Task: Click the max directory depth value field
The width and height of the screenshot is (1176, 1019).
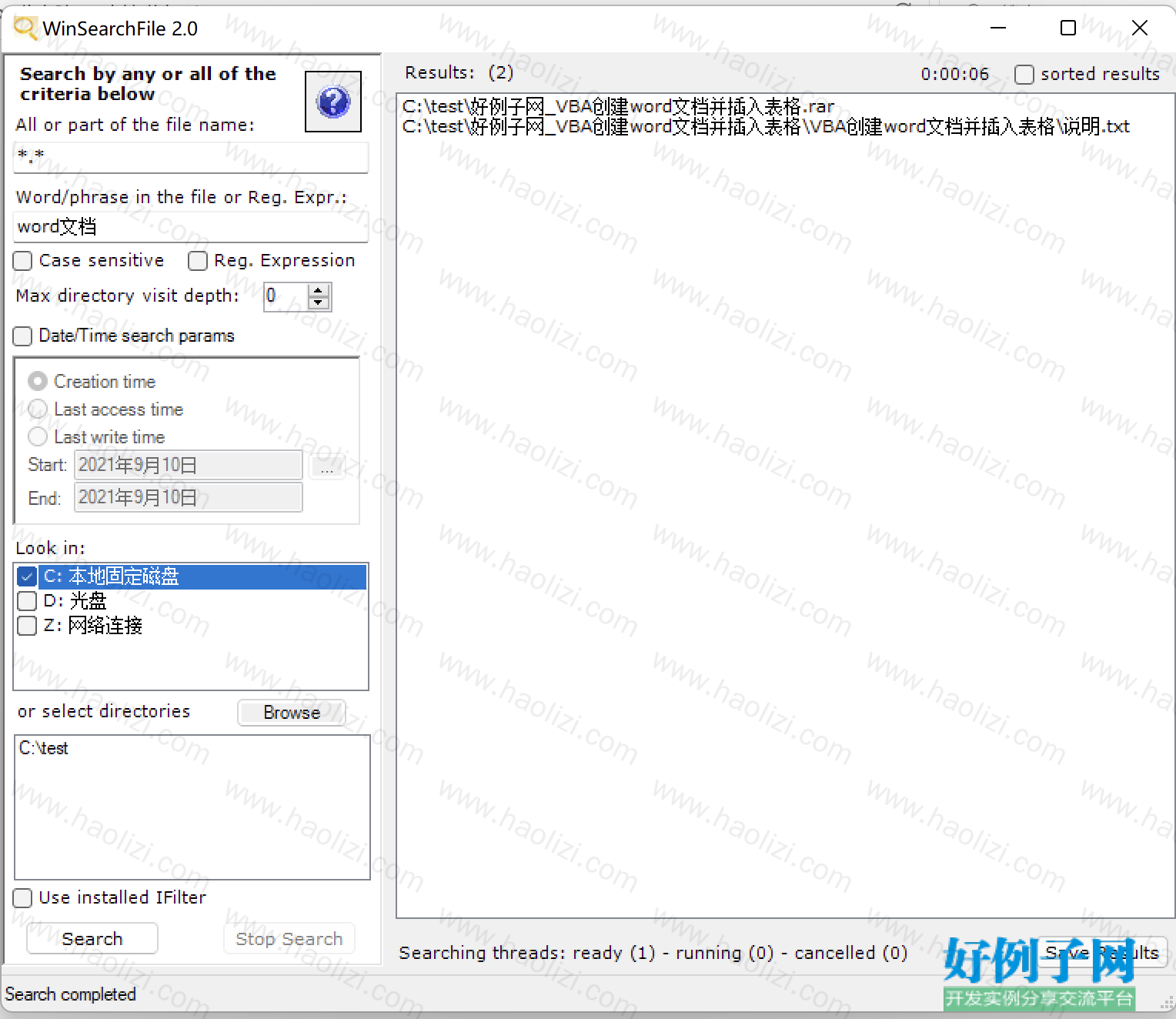Action: pos(286,296)
